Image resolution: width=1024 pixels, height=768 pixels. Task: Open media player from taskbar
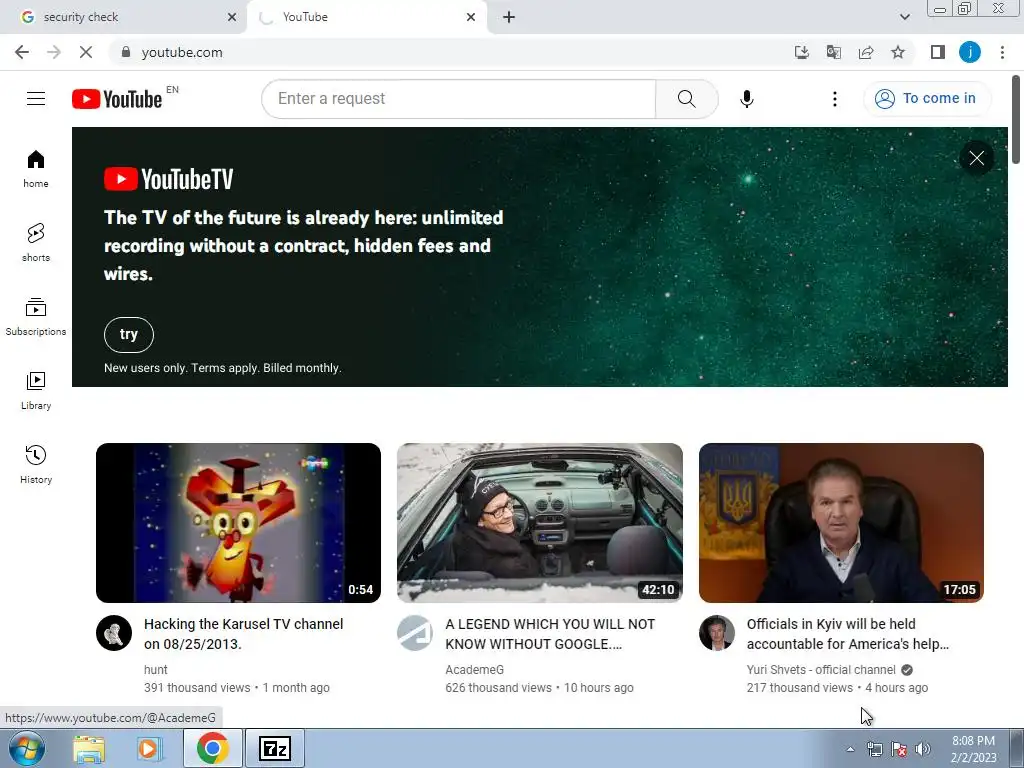pos(149,748)
